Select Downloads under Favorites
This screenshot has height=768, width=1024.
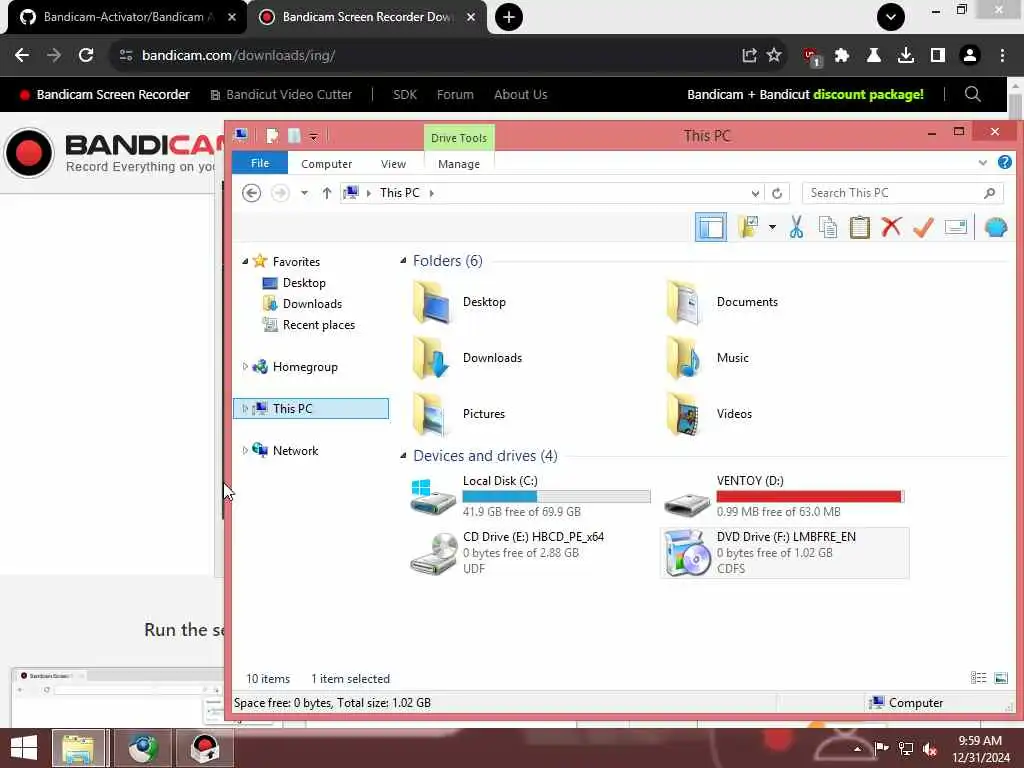(312, 304)
